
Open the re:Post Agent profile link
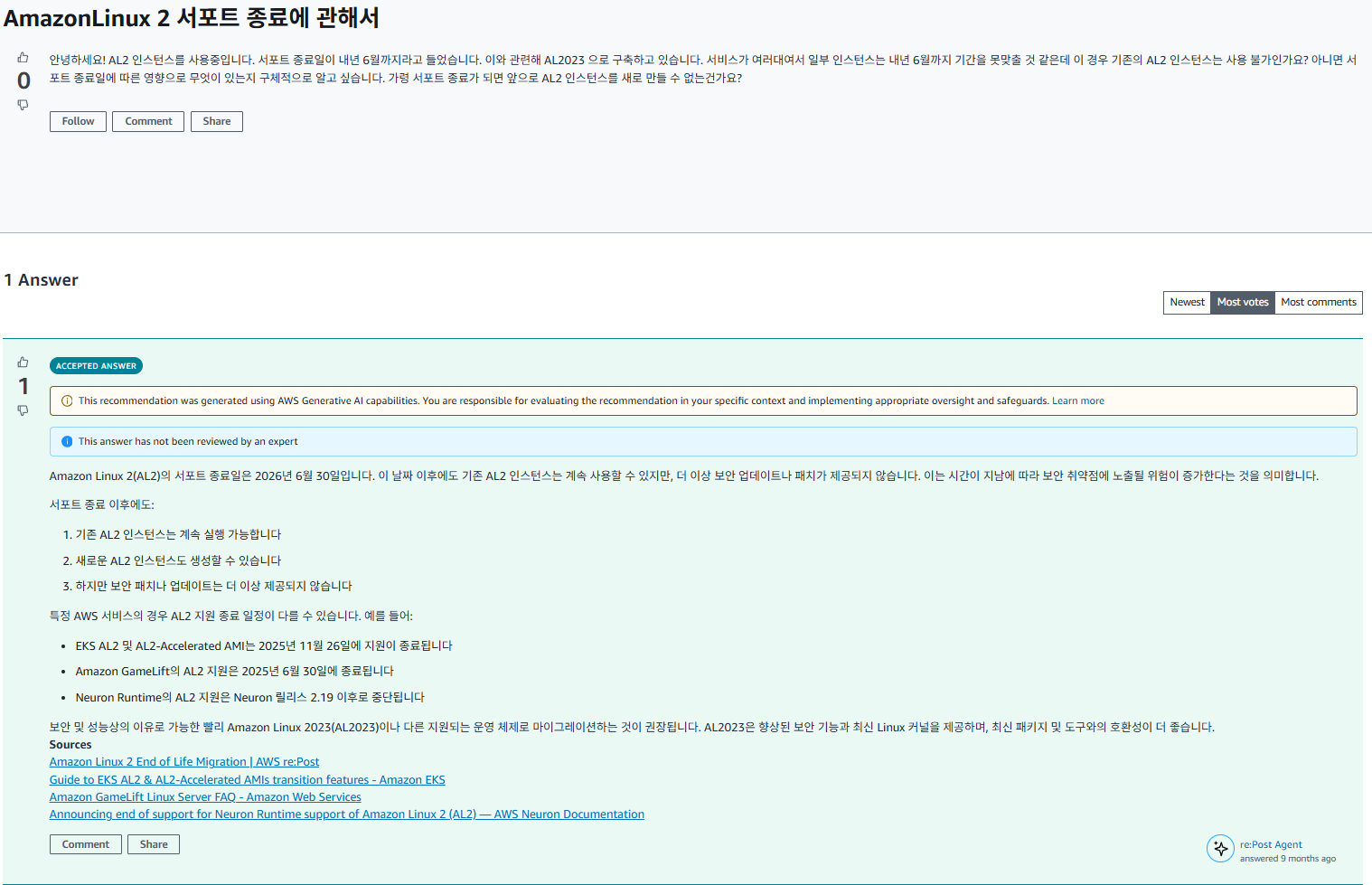click(x=1271, y=844)
